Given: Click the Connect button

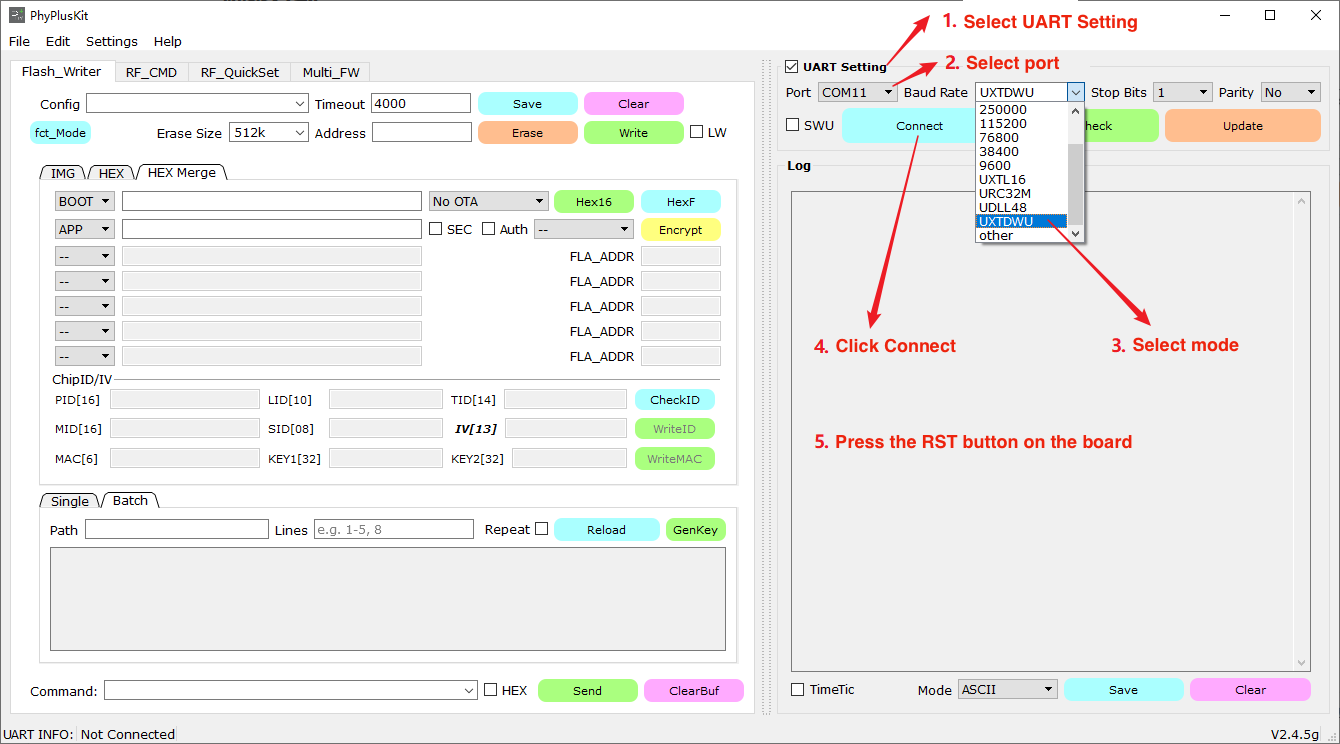Looking at the screenshot, I should click(x=919, y=126).
